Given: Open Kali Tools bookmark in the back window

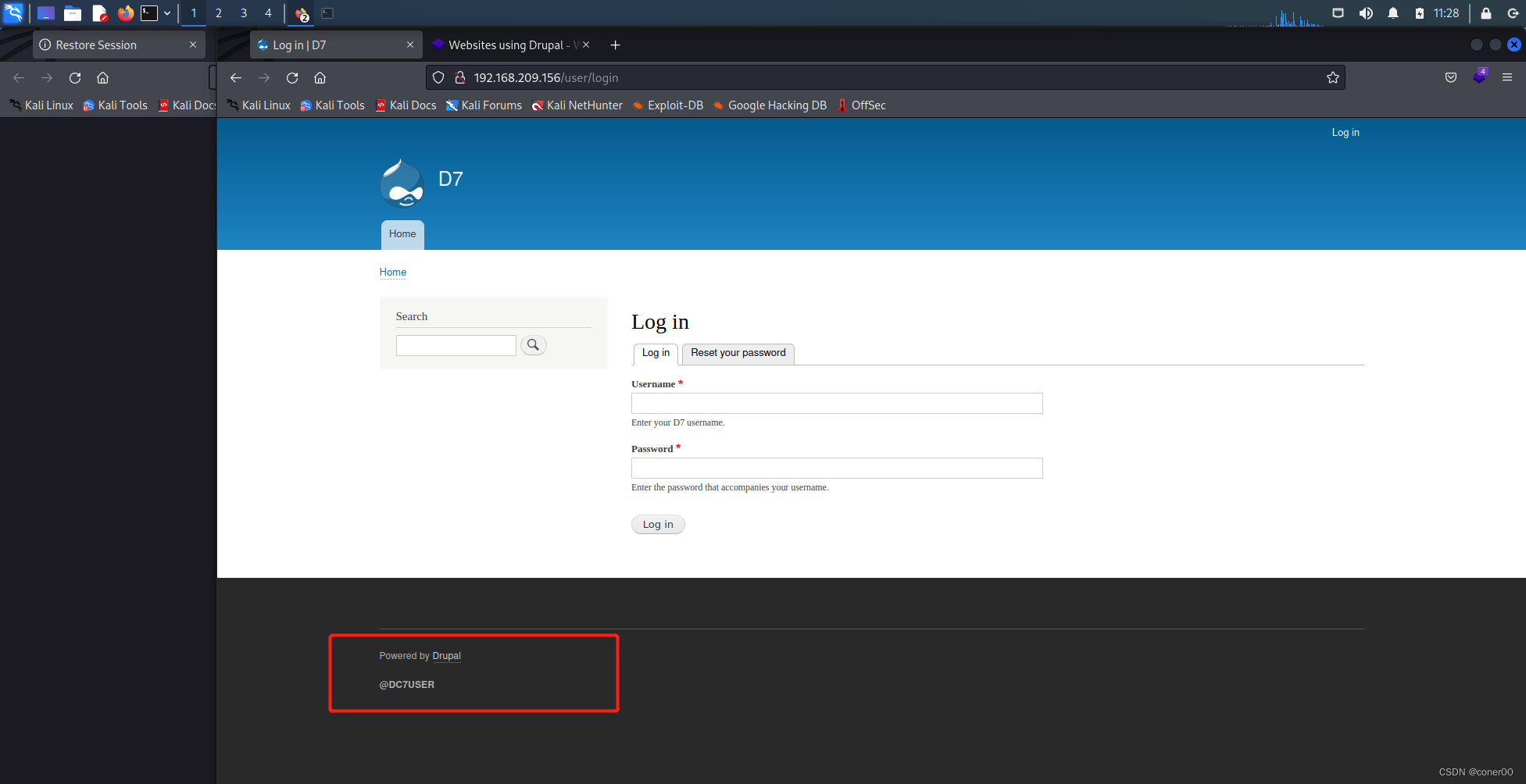Looking at the screenshot, I should tap(116, 105).
